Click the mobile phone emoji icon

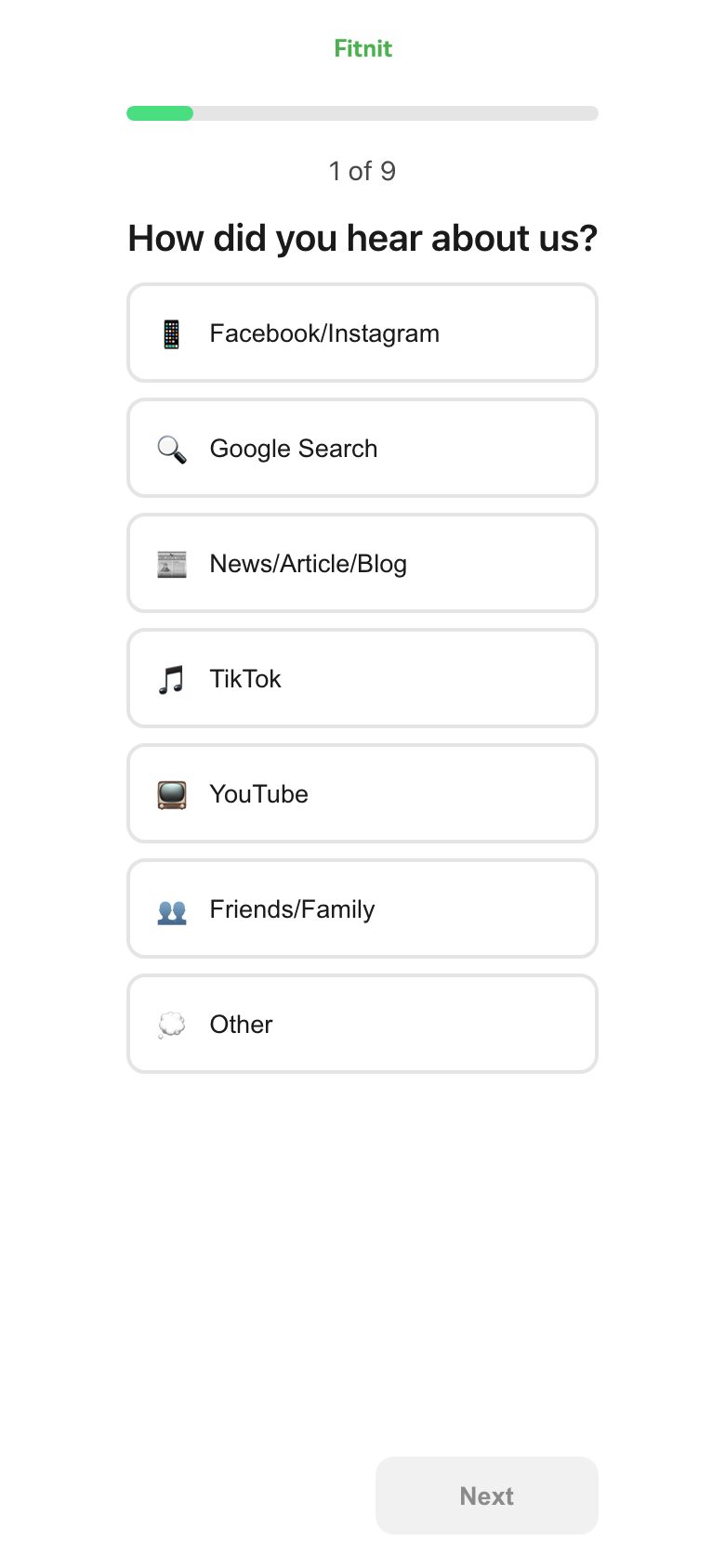pyautogui.click(x=171, y=333)
